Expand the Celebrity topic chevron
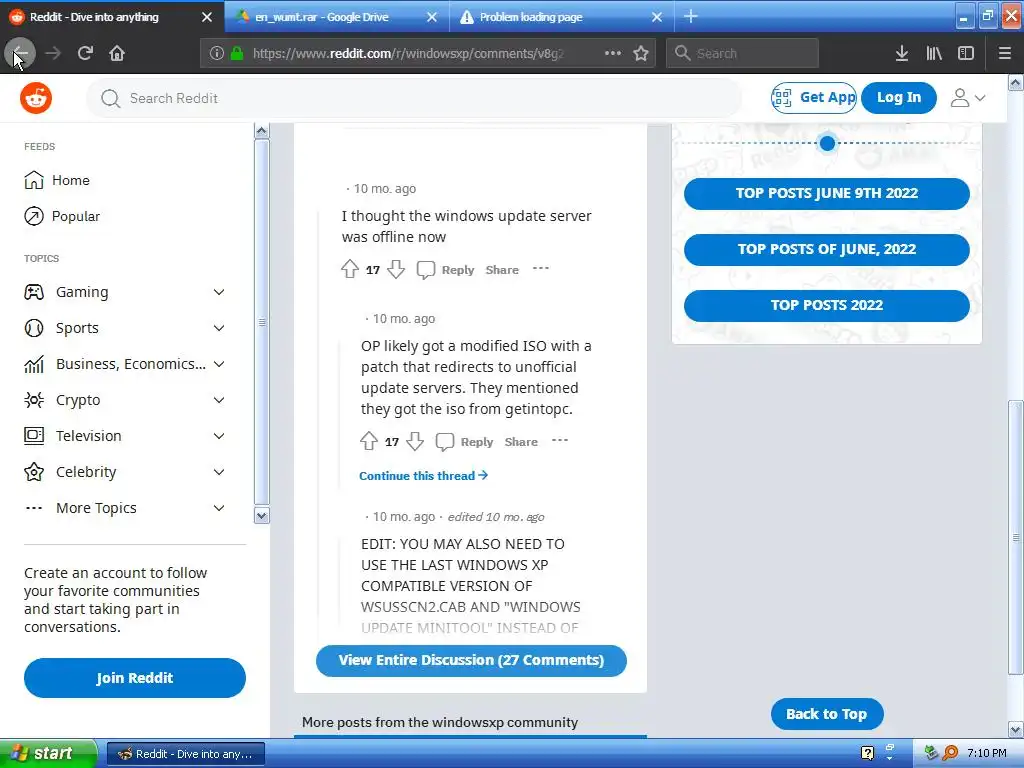Screen dimensions: 1024x768 coord(219,472)
